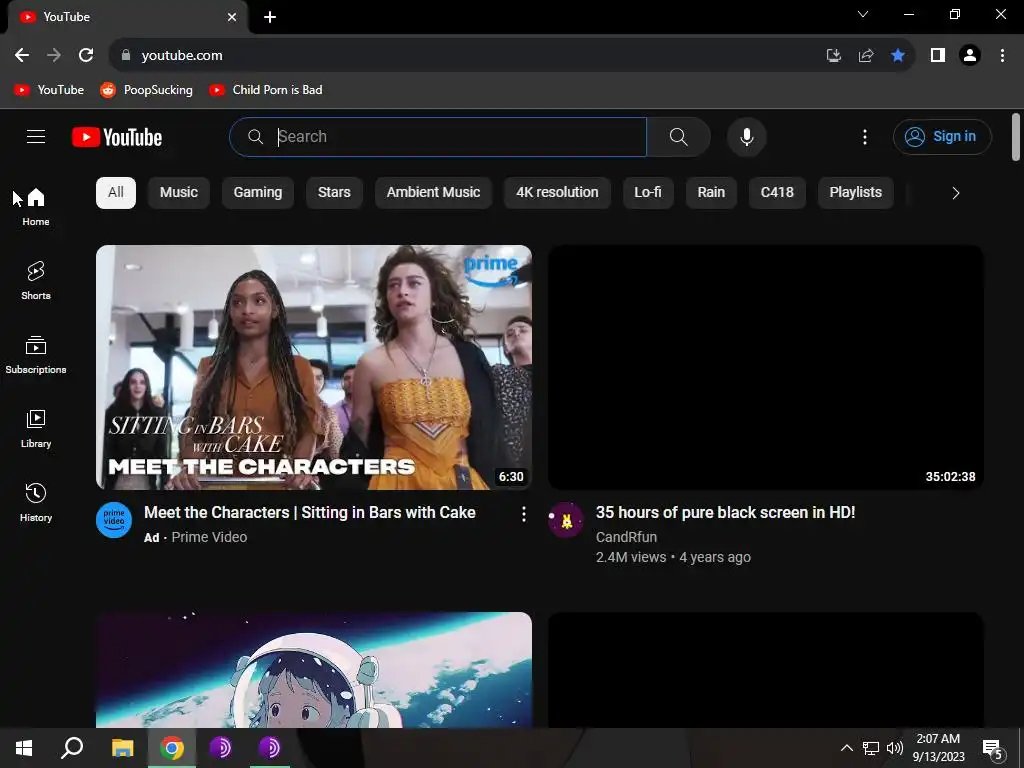Go back in browser
The height and width of the screenshot is (768, 1024).
coord(22,56)
